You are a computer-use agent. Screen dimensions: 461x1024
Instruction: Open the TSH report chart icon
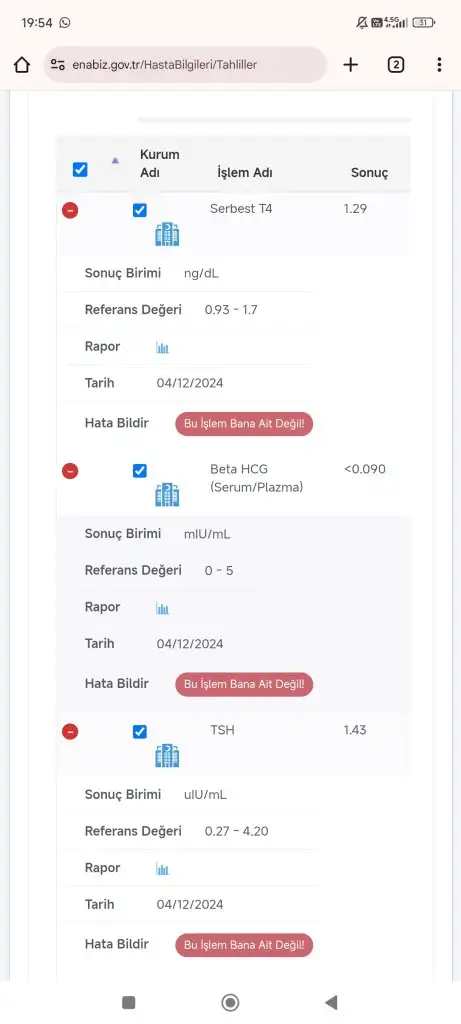[163, 869]
